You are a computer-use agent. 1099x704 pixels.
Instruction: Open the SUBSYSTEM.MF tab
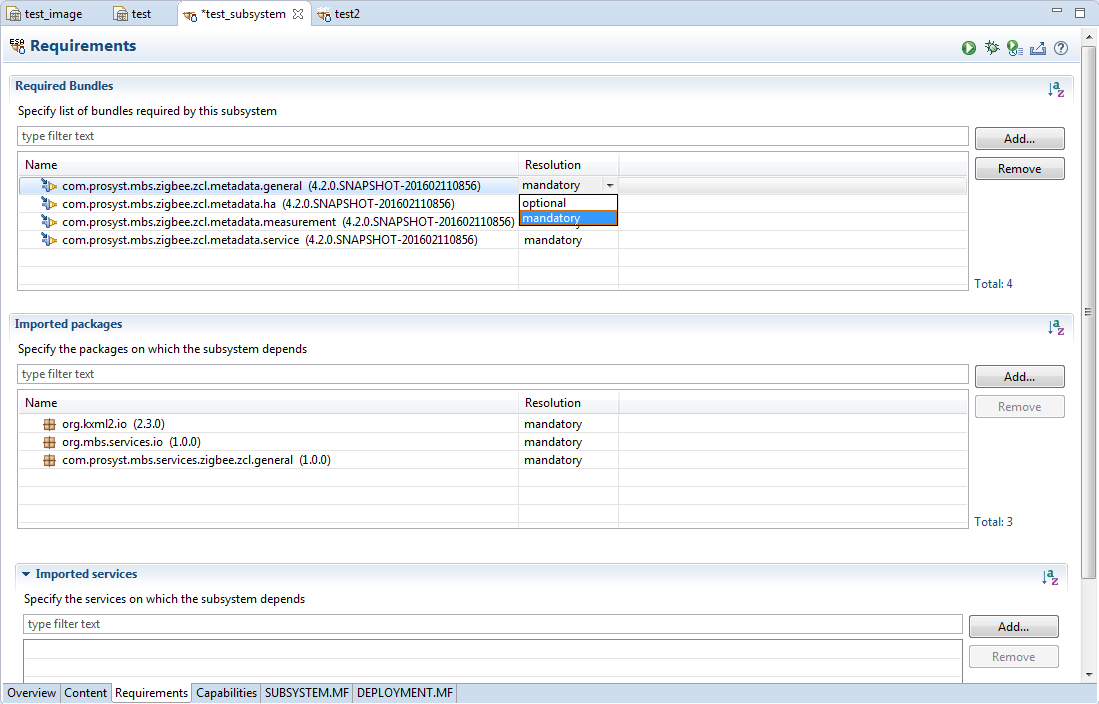306,693
